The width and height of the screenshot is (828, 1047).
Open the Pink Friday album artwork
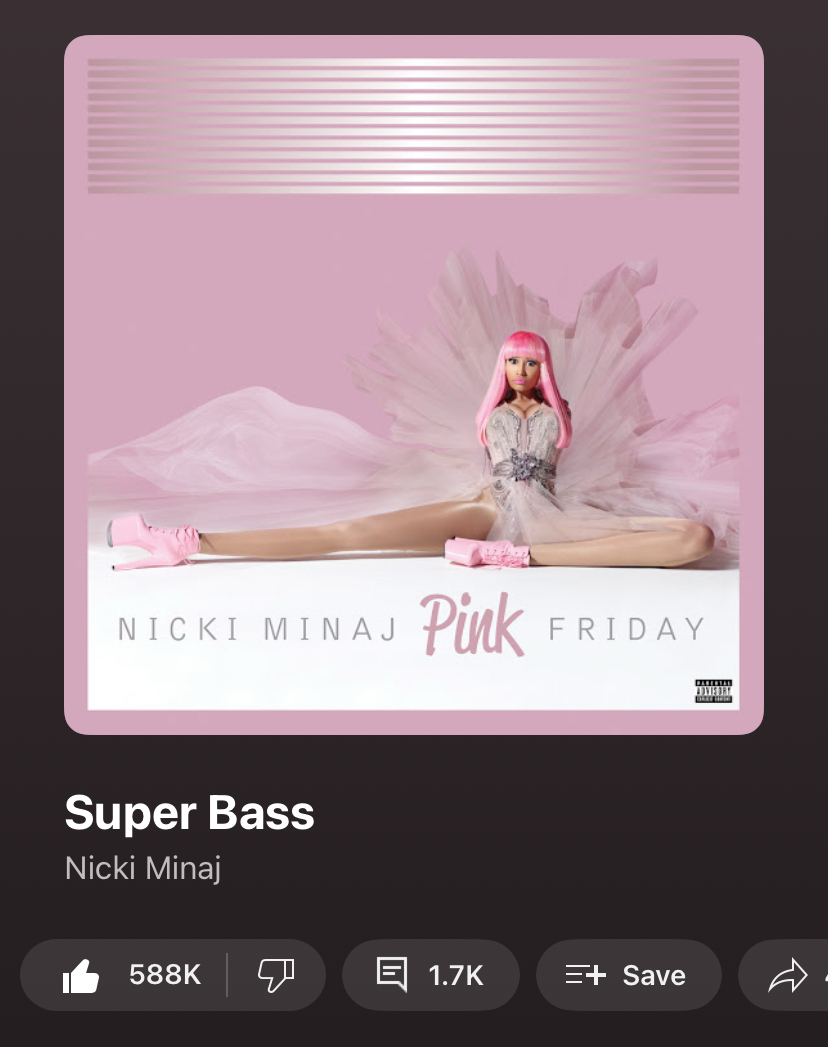[x=414, y=385]
